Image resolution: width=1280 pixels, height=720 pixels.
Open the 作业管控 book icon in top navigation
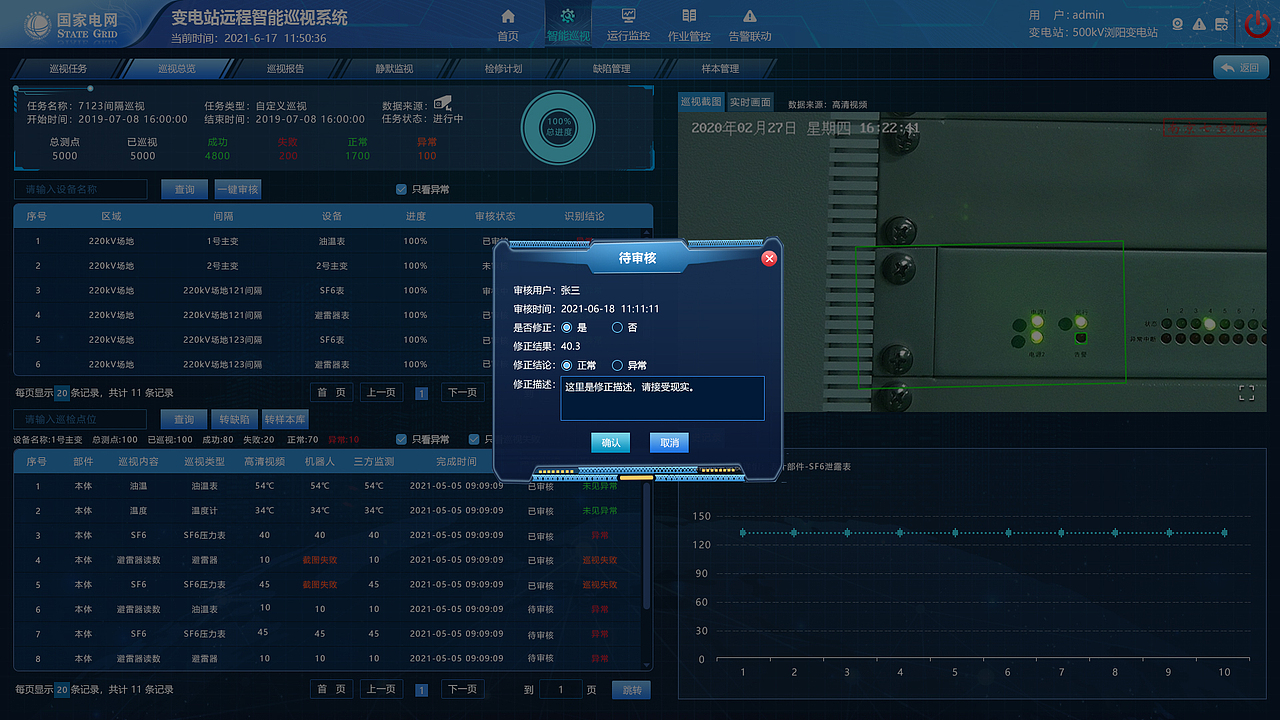coord(689,16)
